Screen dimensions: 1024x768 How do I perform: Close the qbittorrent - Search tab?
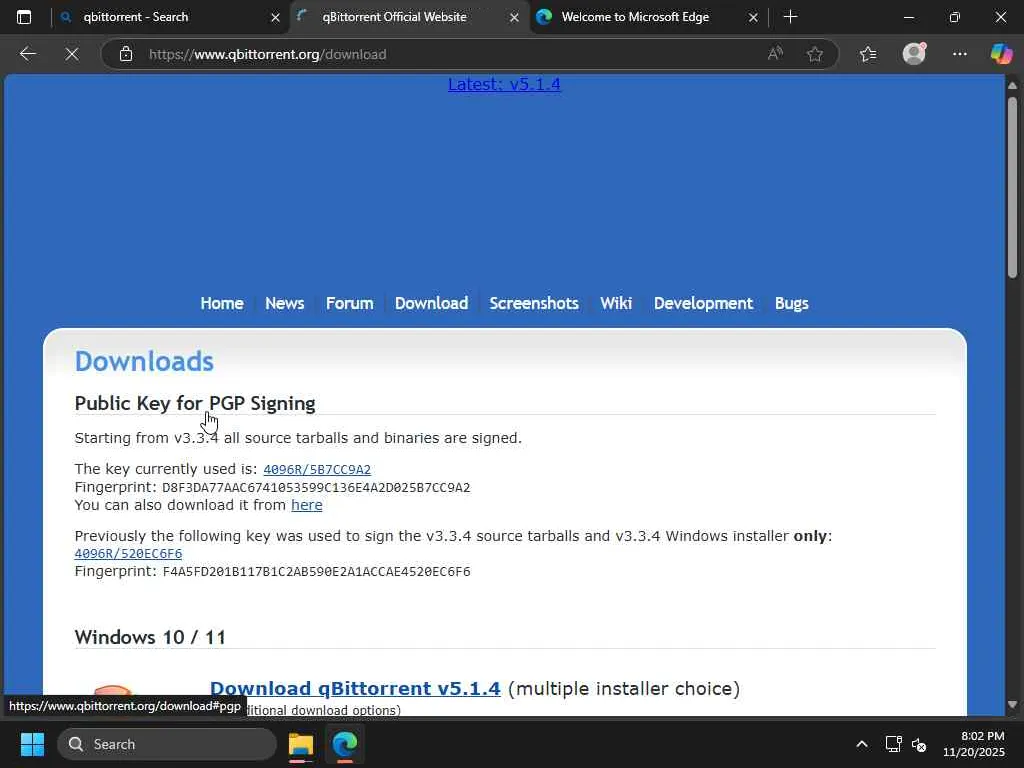276,18
